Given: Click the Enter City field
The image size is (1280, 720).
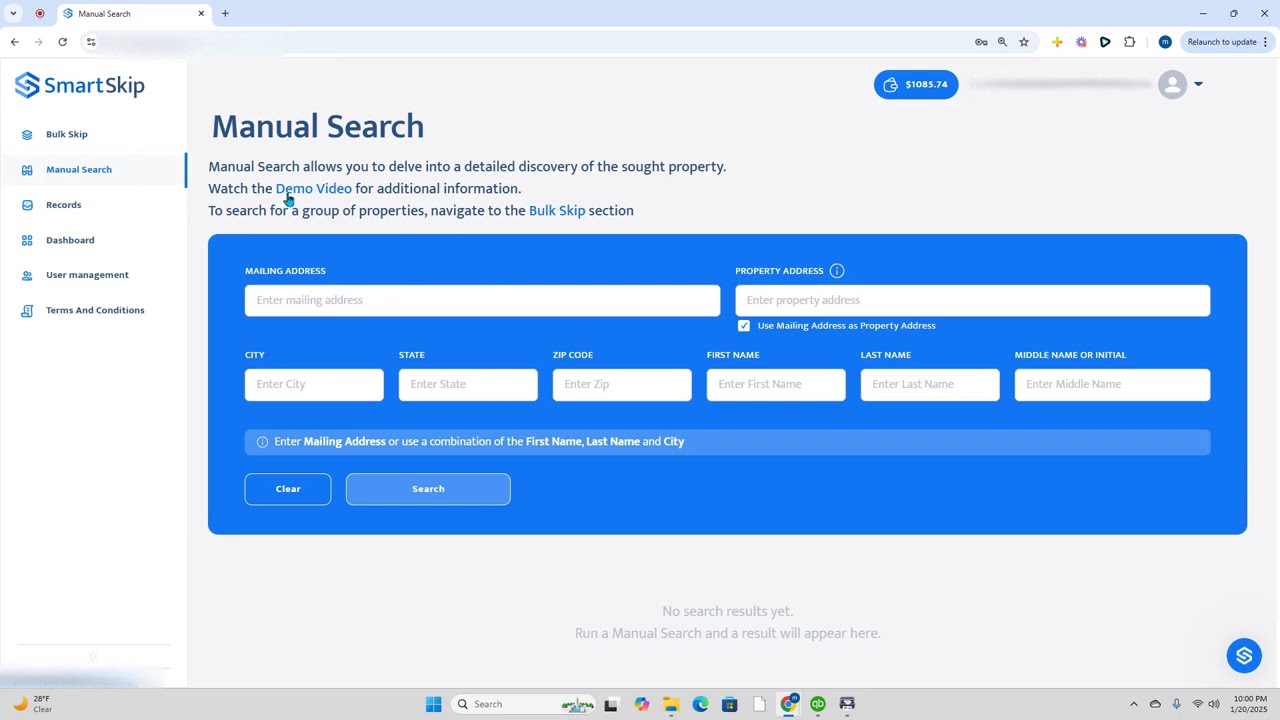Looking at the screenshot, I should [x=314, y=384].
